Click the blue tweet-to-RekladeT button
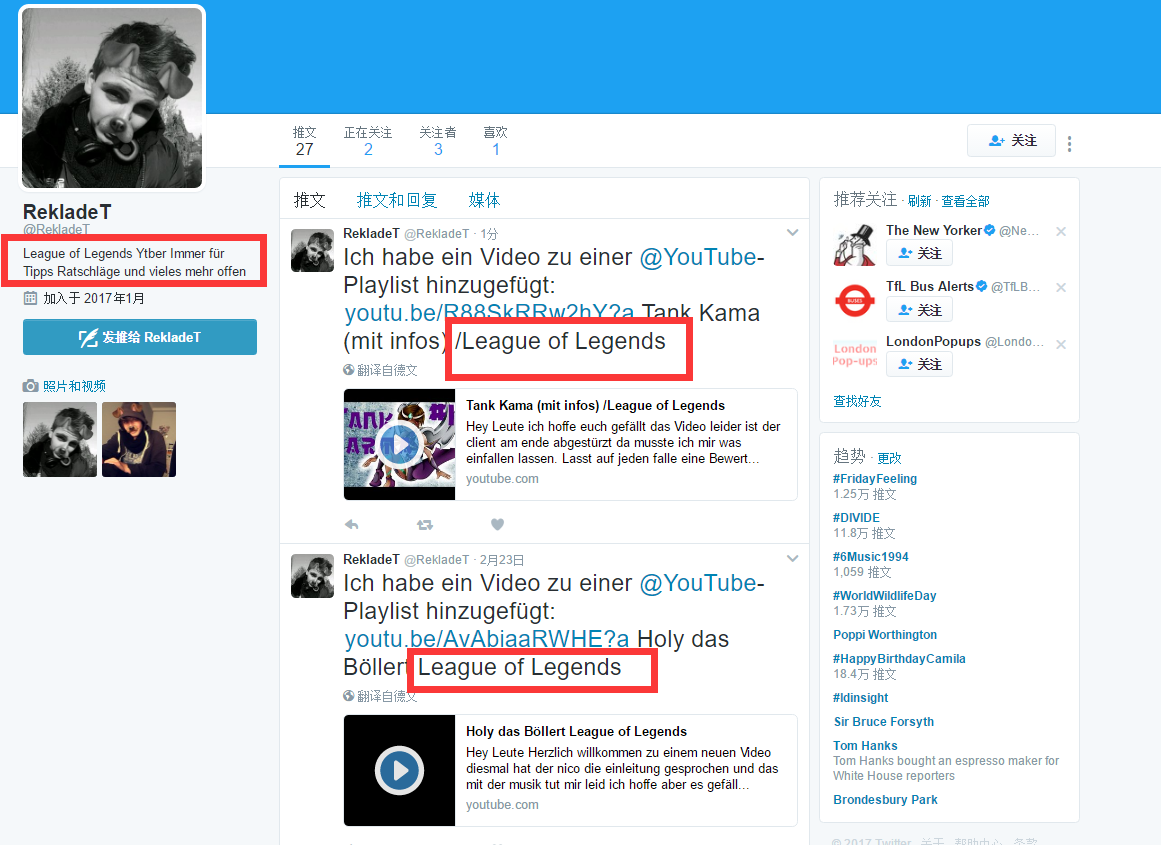1161x845 pixels. 140,337
